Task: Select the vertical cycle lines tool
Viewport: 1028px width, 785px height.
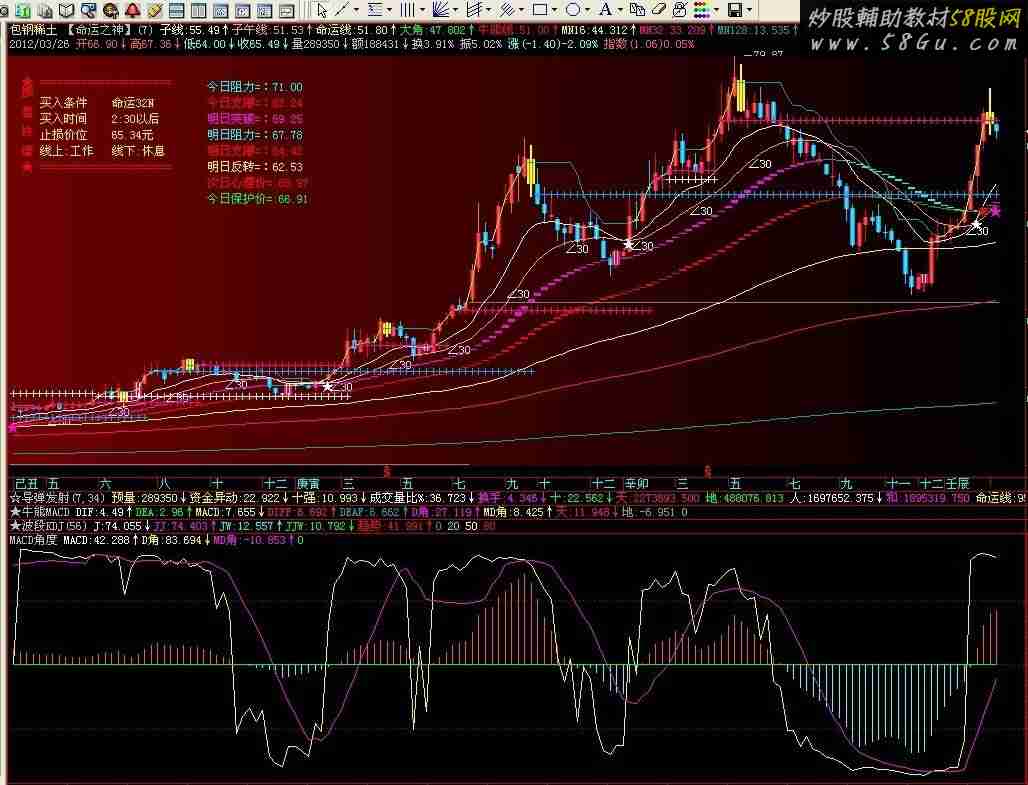Action: (407, 10)
